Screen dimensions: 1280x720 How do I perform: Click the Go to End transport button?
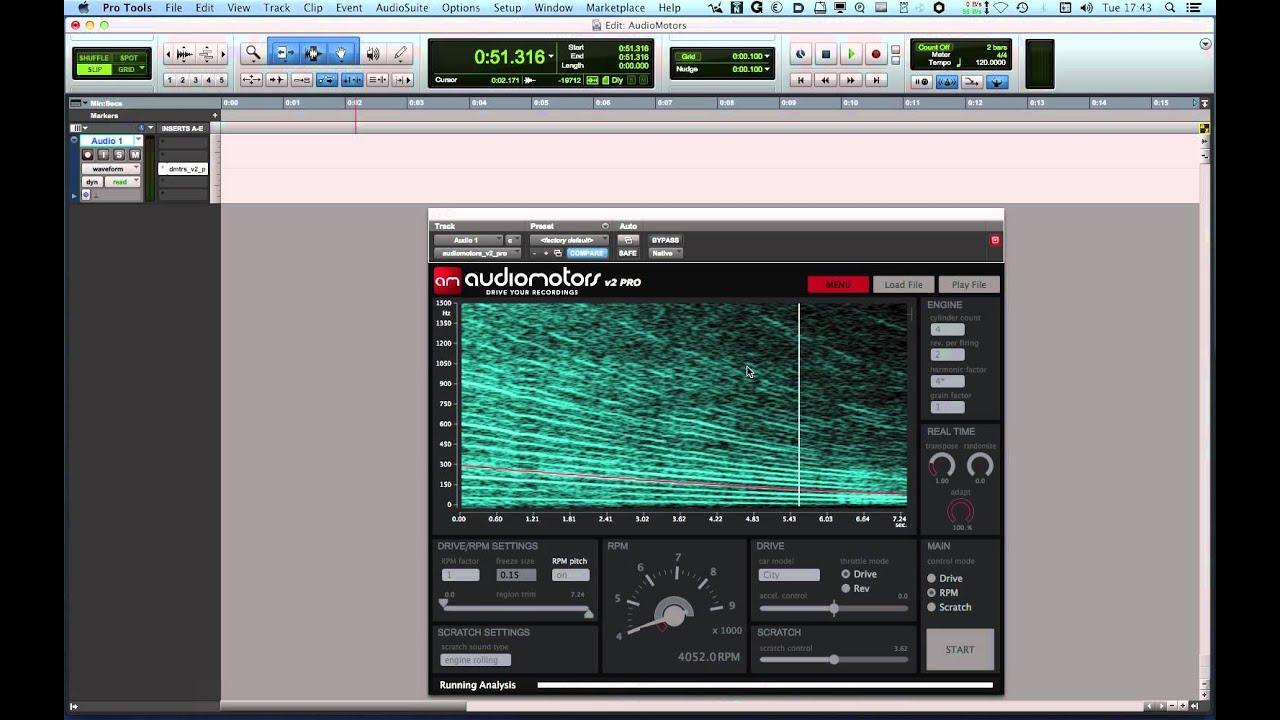tap(876, 80)
